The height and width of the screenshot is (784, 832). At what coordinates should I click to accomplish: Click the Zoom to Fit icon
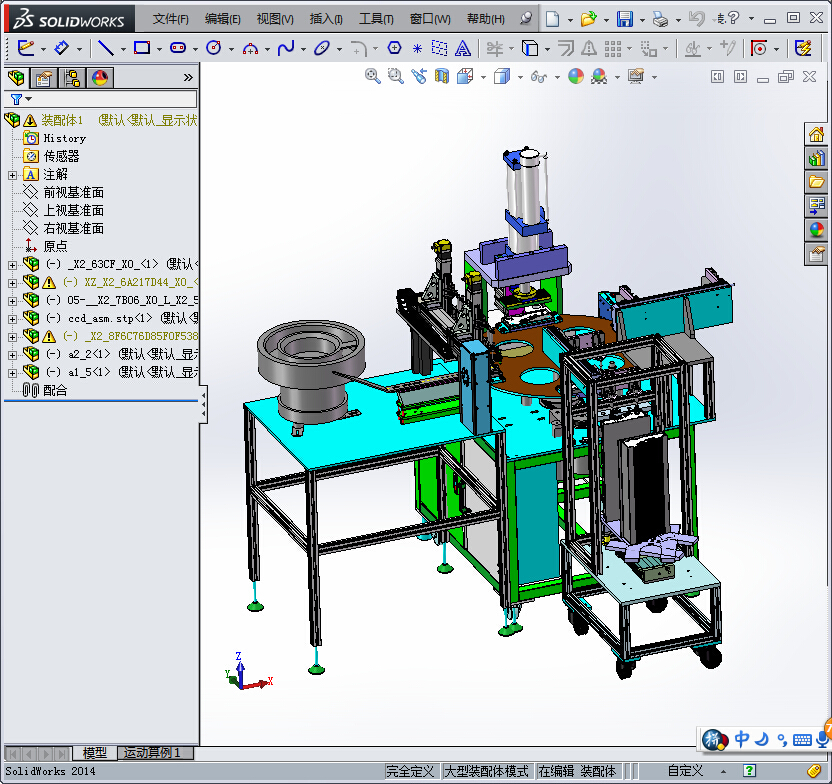(x=372, y=76)
